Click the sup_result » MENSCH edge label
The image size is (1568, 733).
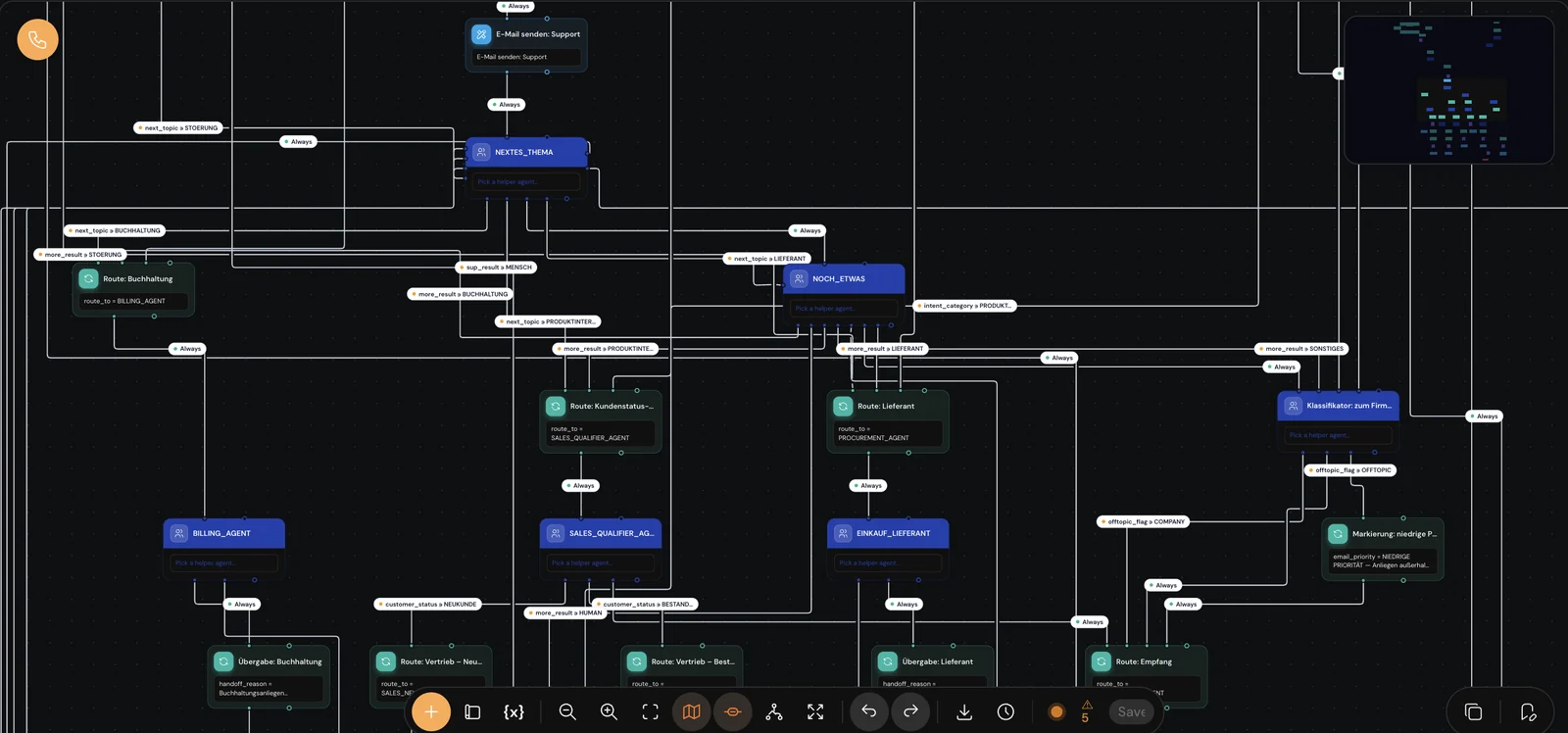496,268
